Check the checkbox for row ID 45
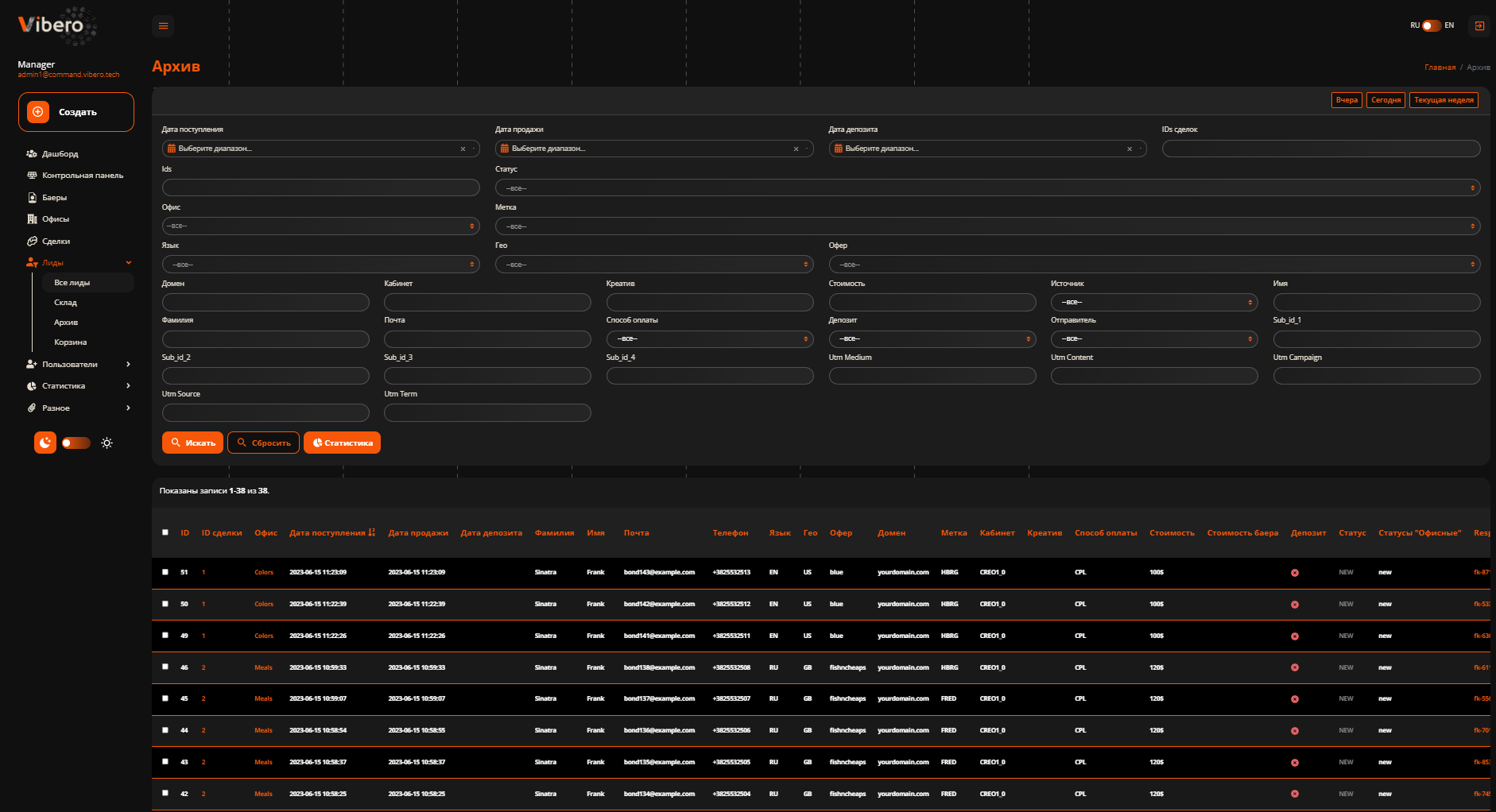 click(x=165, y=698)
